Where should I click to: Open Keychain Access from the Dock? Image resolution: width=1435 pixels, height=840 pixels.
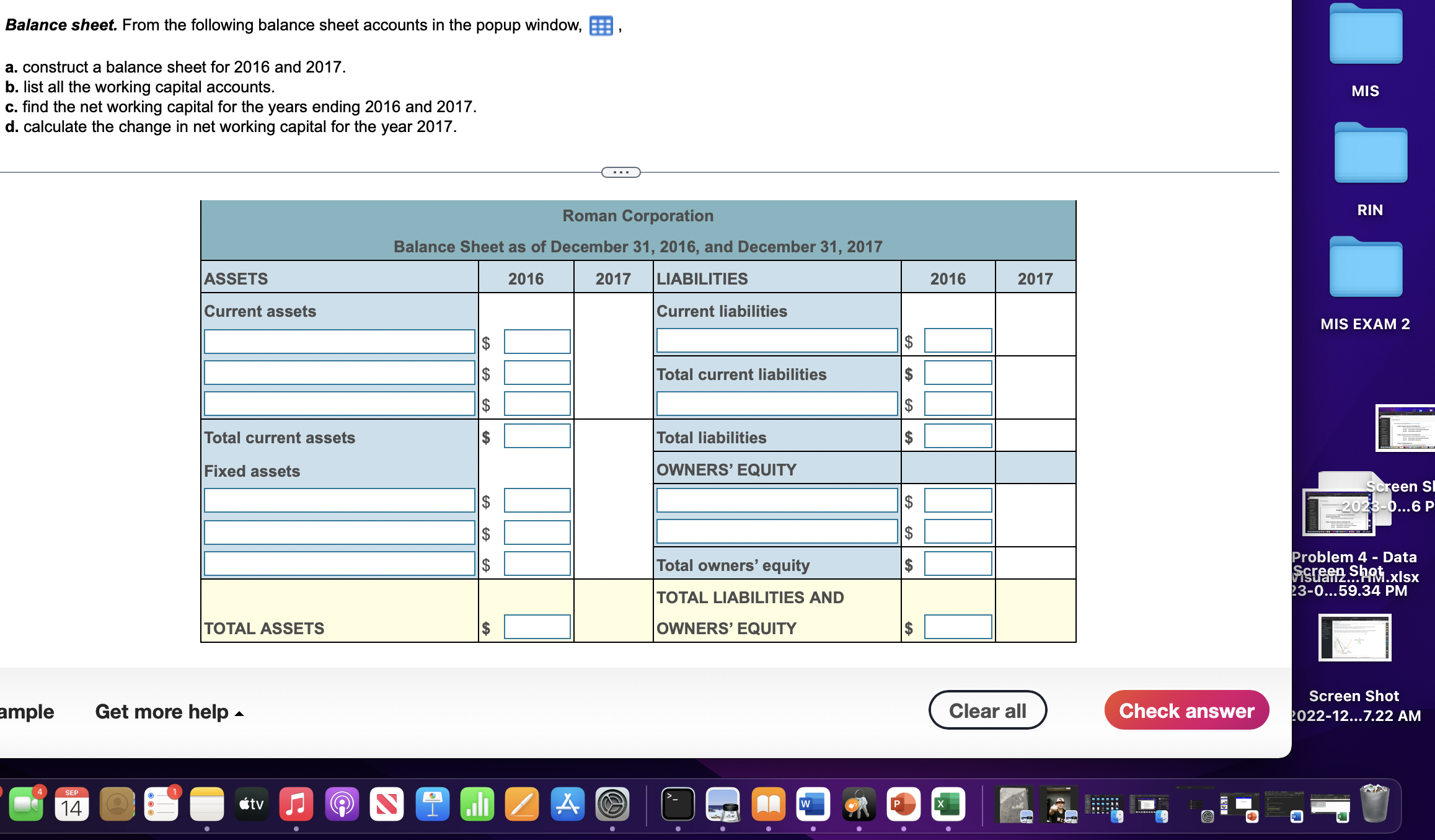(x=859, y=803)
